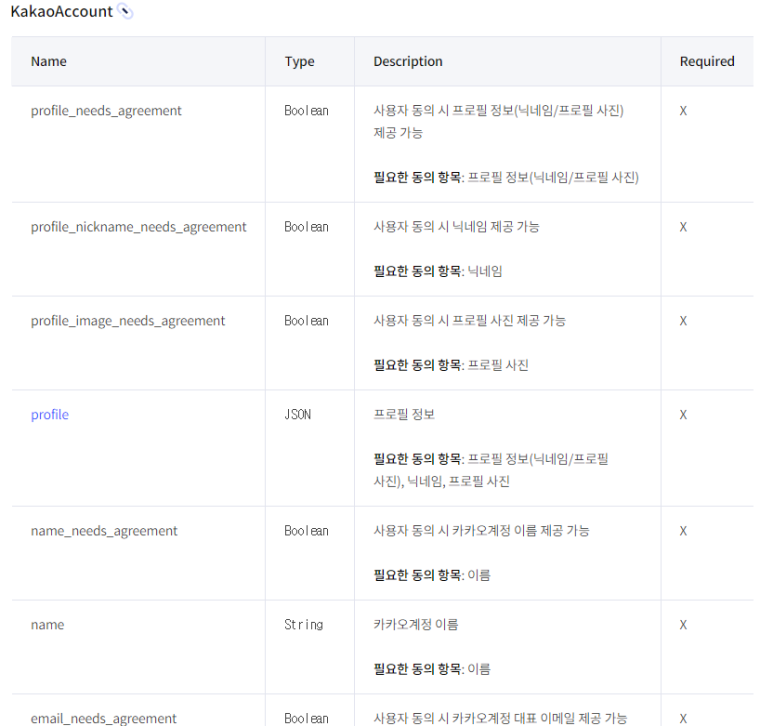Select the profile_needs_agreement field name
This screenshot has width=773, height=726.
pyautogui.click(x=106, y=111)
